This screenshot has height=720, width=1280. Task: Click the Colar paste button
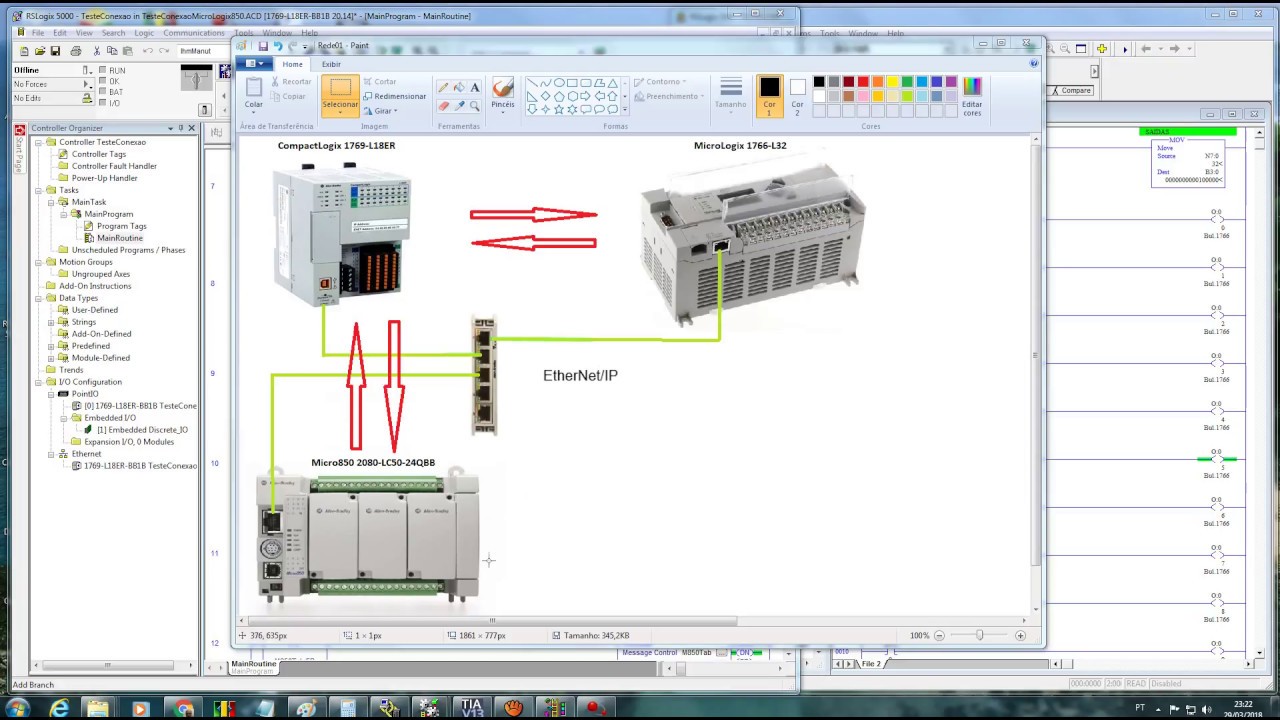click(254, 94)
